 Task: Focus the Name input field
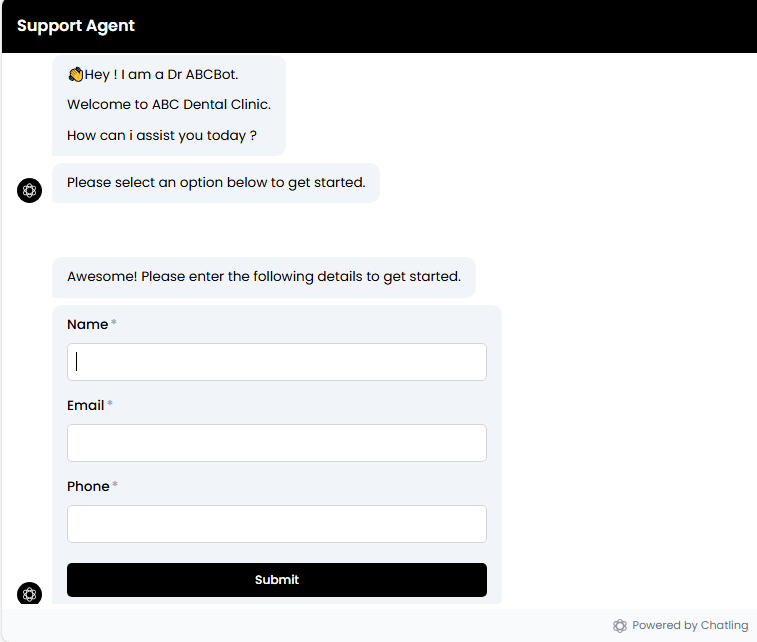[x=277, y=362]
